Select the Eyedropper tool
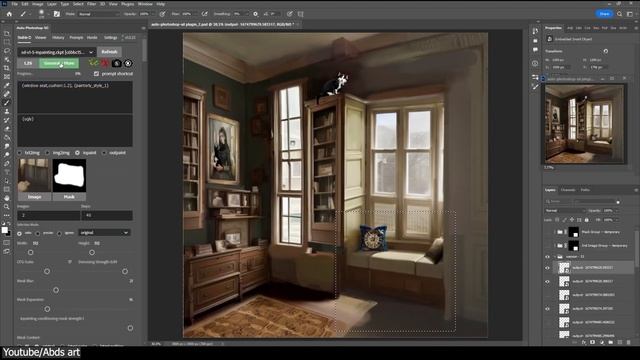The height and width of the screenshot is (360, 640). pyautogui.click(x=7, y=85)
